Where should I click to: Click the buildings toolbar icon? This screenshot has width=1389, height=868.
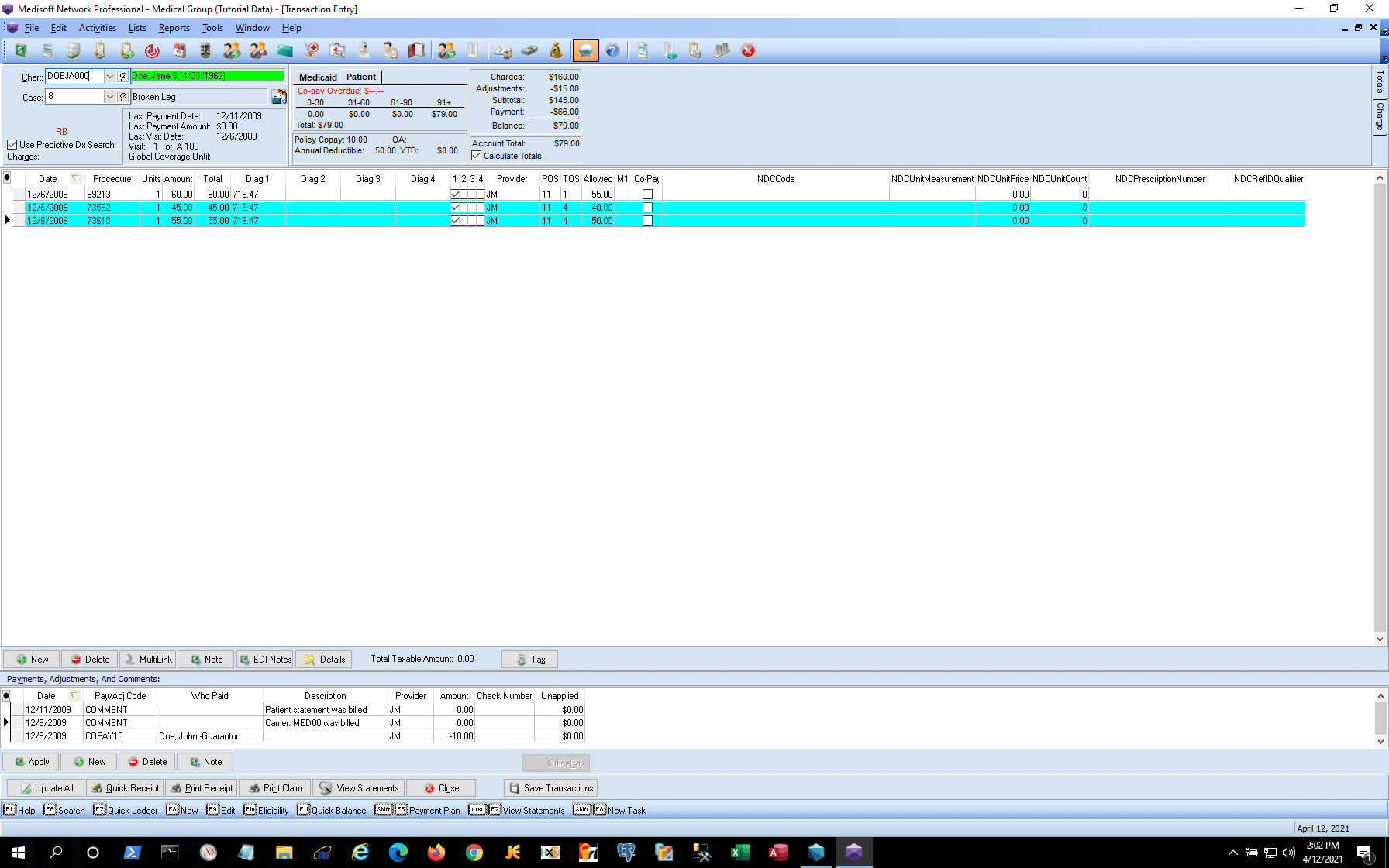722,50
